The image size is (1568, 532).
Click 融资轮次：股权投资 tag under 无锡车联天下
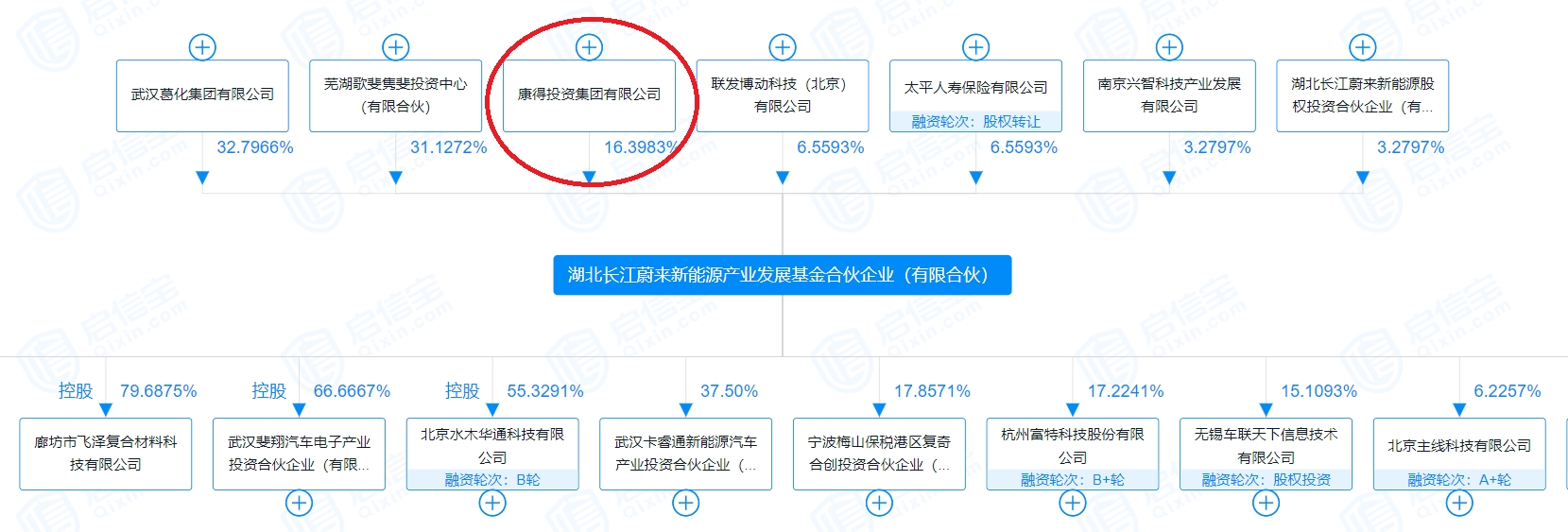point(1266,480)
